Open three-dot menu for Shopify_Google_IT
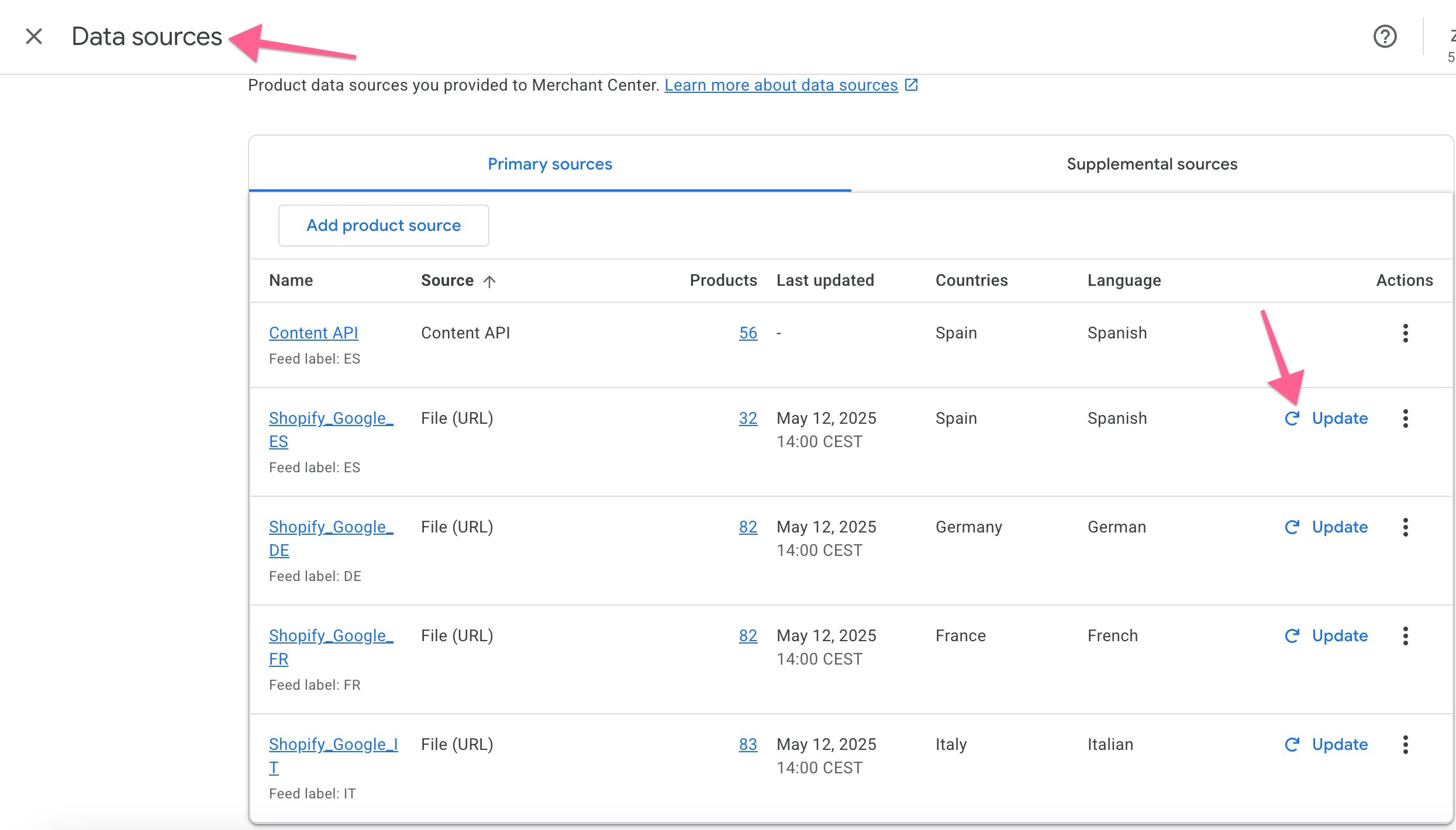 [x=1405, y=745]
